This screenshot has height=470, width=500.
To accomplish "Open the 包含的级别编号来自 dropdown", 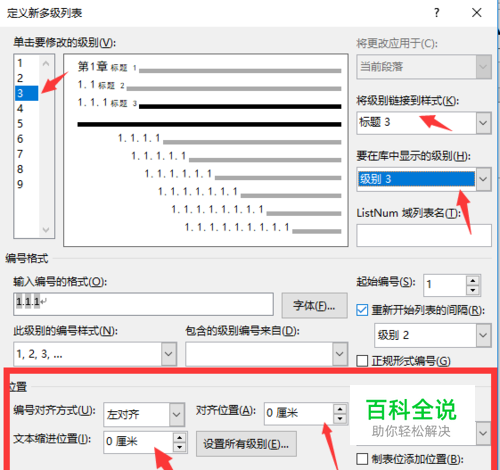I will pyautogui.click(x=340, y=354).
